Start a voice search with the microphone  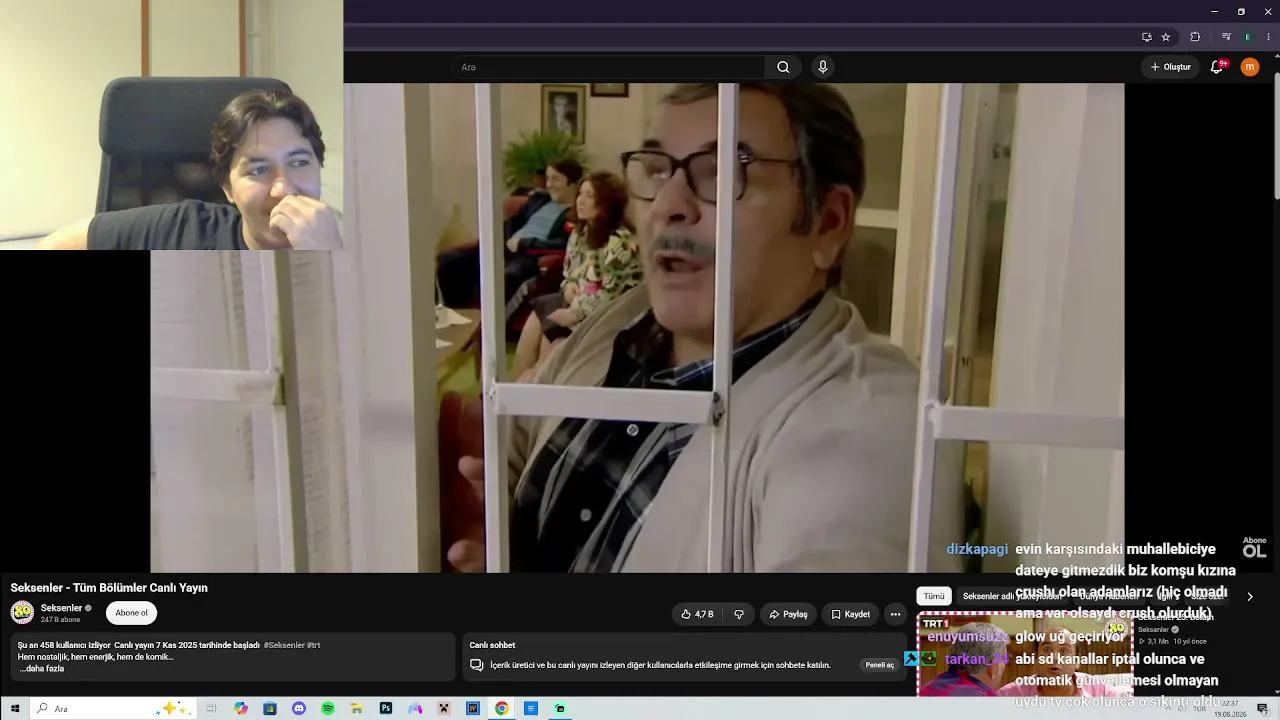point(823,67)
